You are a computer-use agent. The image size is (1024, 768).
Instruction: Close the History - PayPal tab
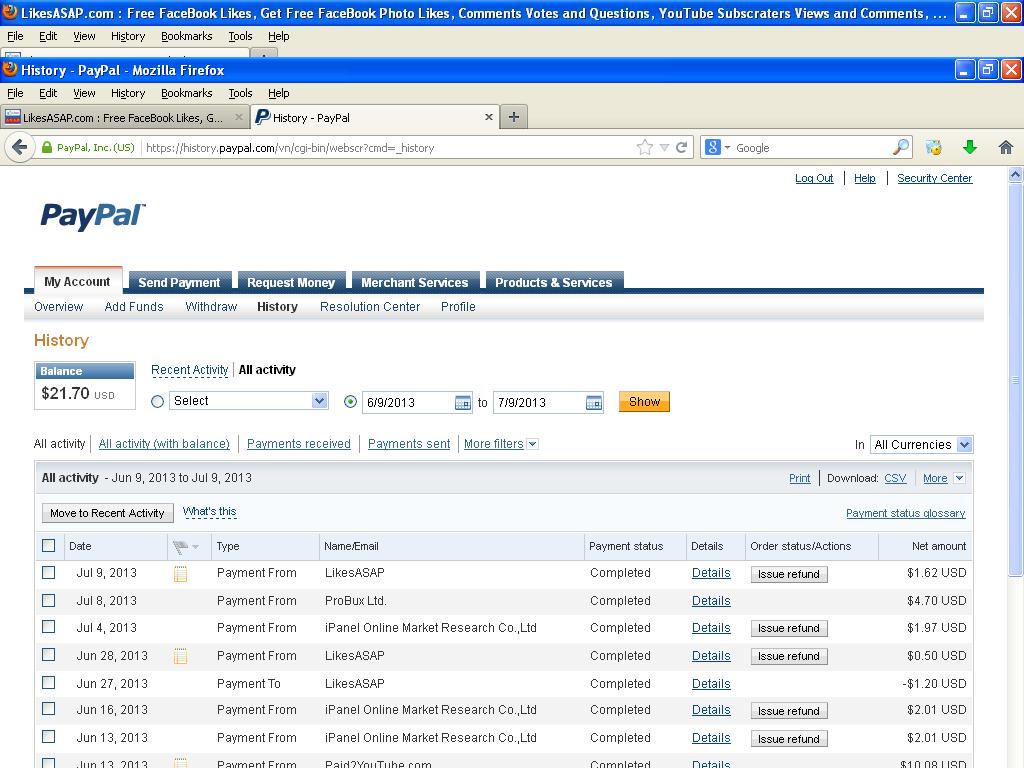(488, 117)
